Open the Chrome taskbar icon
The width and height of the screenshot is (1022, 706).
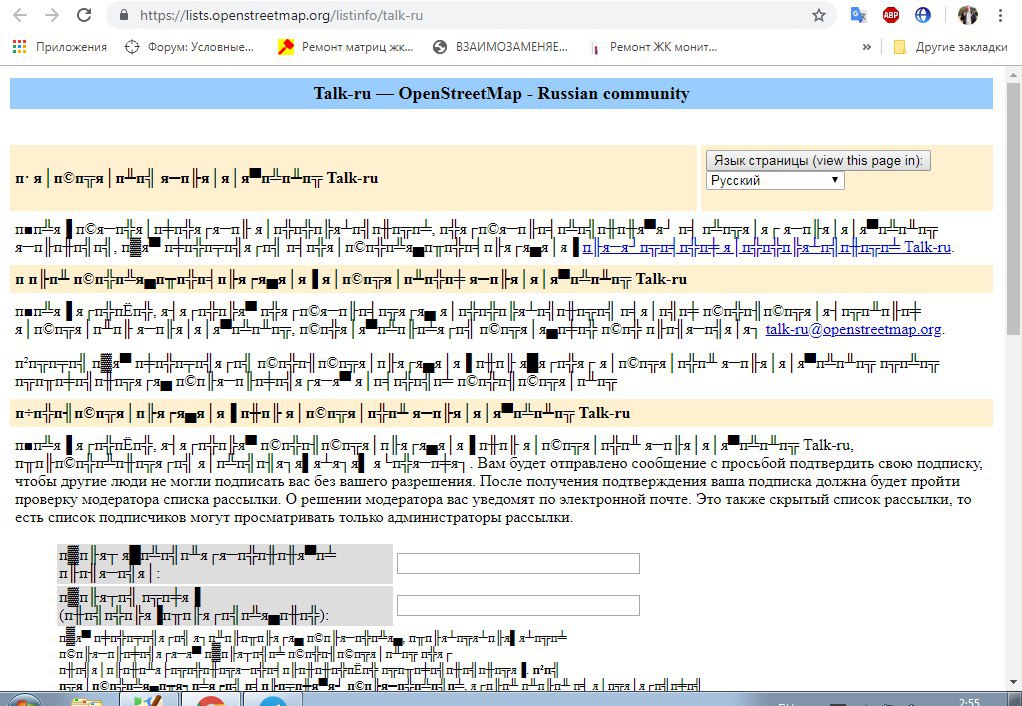209,701
